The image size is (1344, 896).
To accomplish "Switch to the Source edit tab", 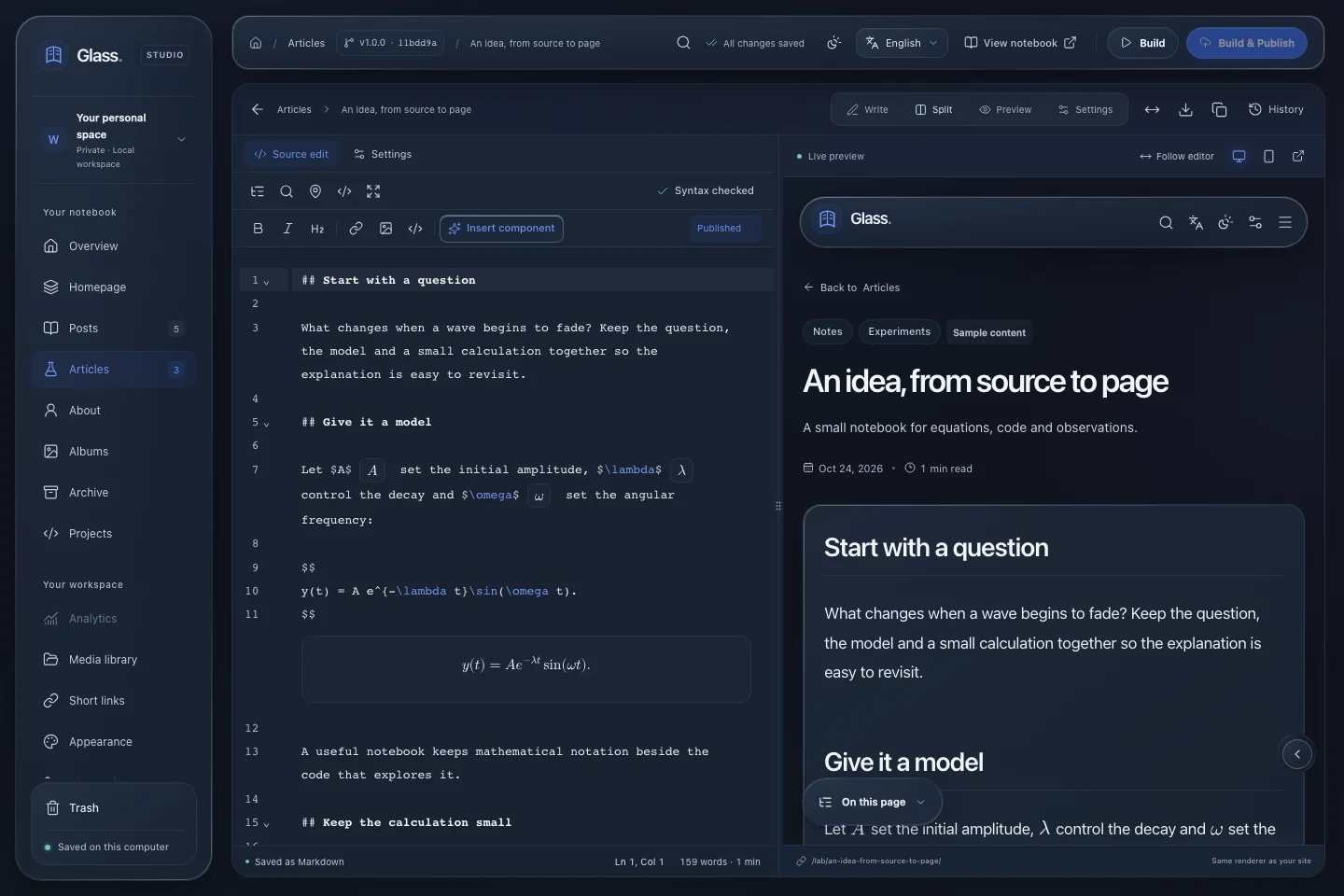I will point(291,154).
